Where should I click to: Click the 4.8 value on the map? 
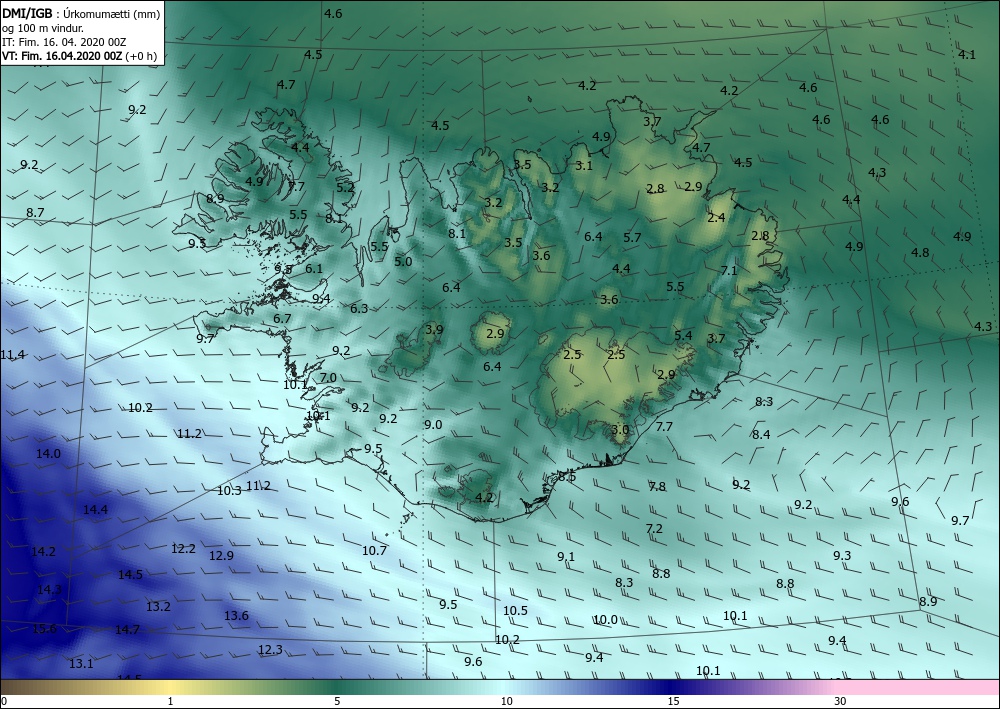920,252
